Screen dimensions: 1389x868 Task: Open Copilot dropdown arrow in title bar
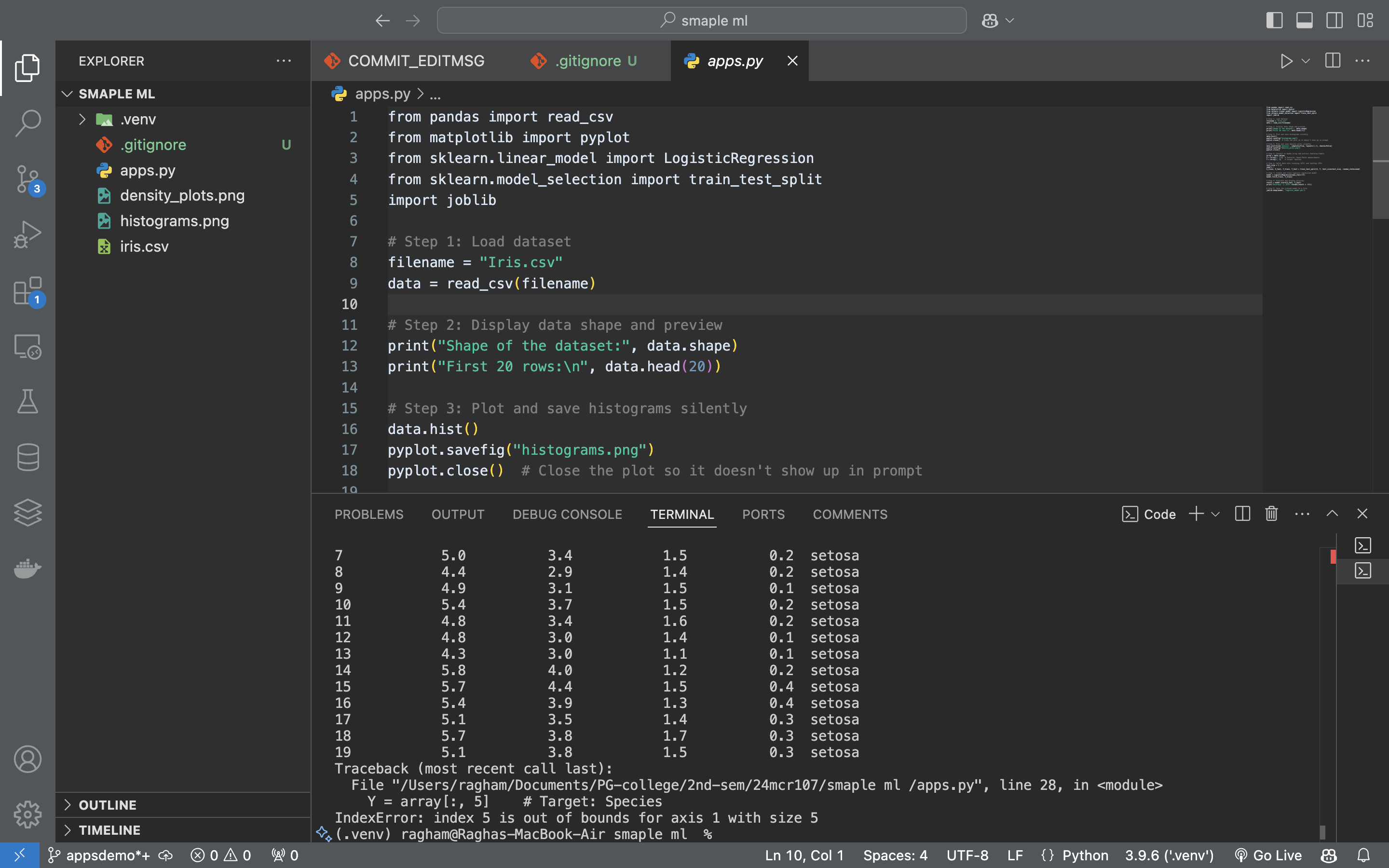[1010, 21]
